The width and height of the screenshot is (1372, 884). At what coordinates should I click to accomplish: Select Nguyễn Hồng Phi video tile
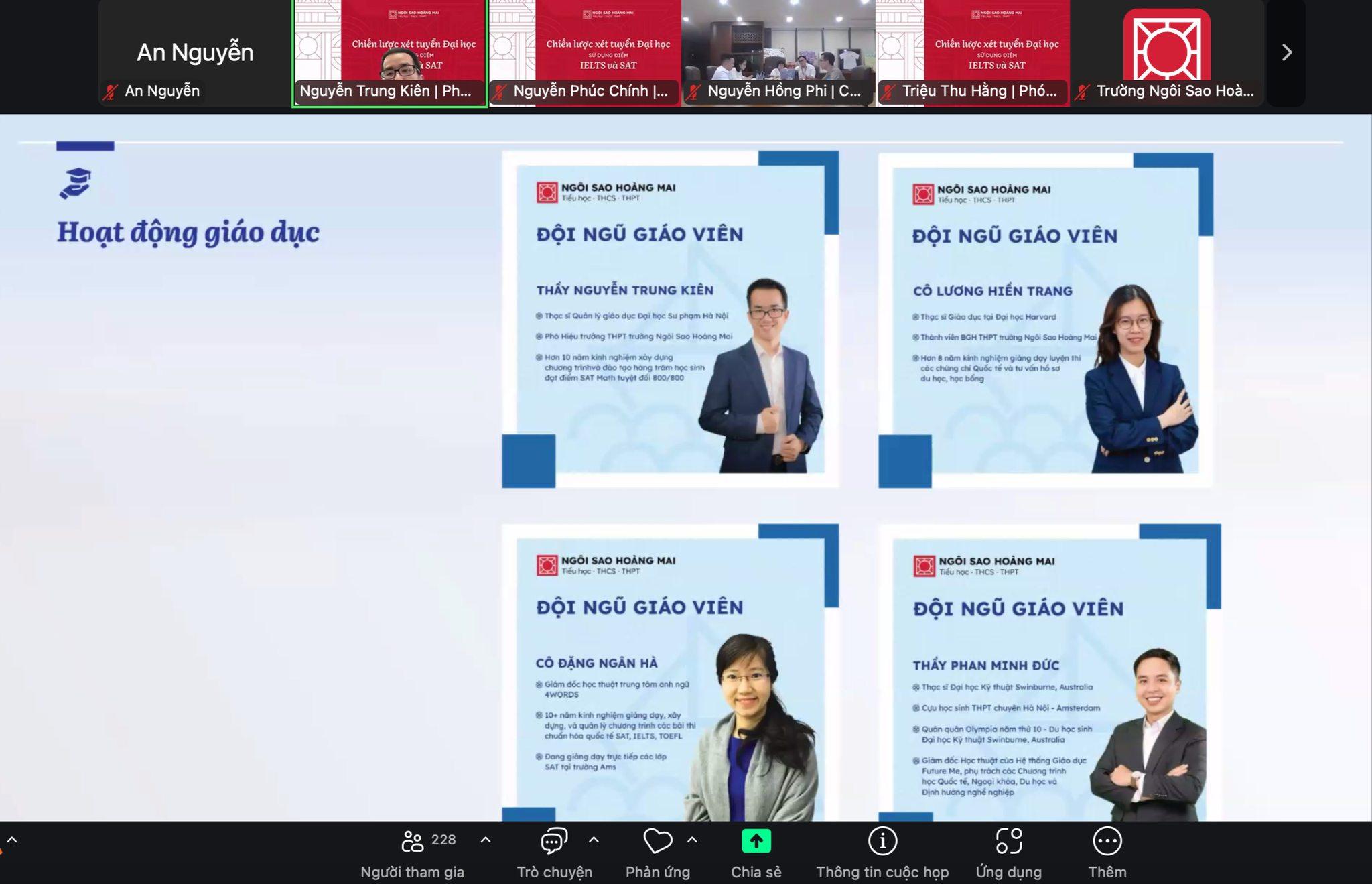[778, 53]
